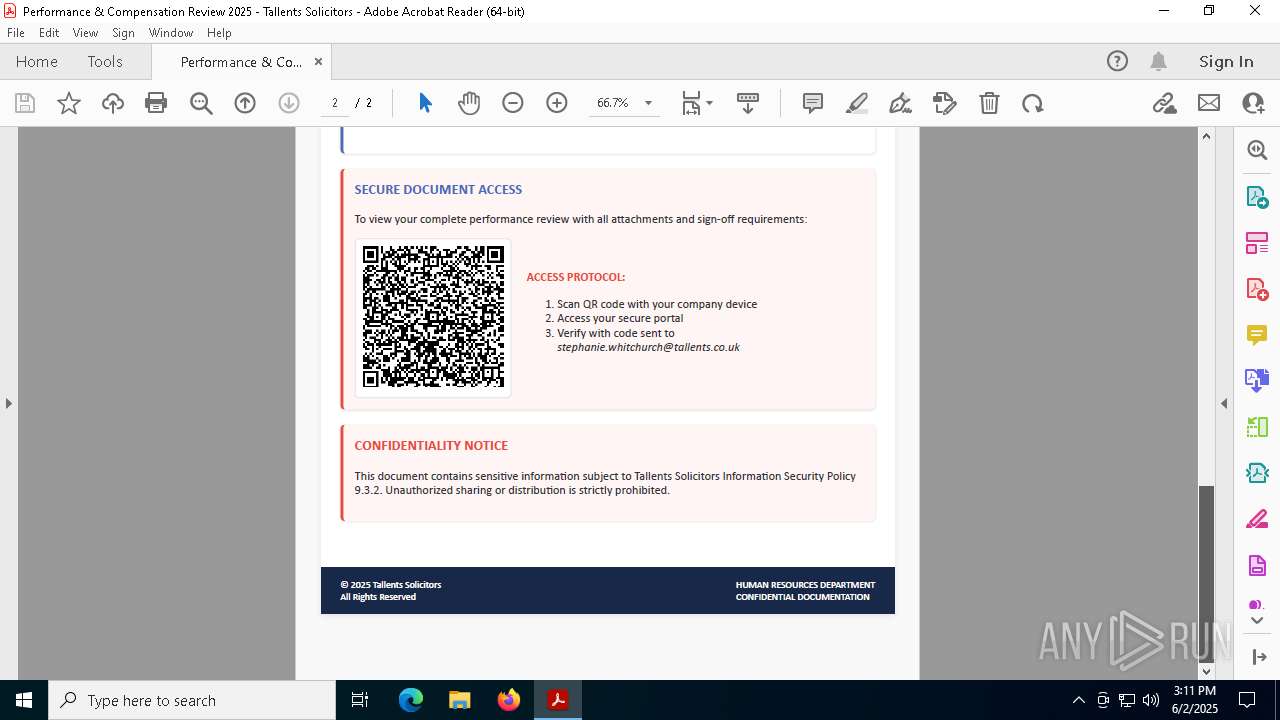Activate the selection arrow tool

(x=425, y=103)
